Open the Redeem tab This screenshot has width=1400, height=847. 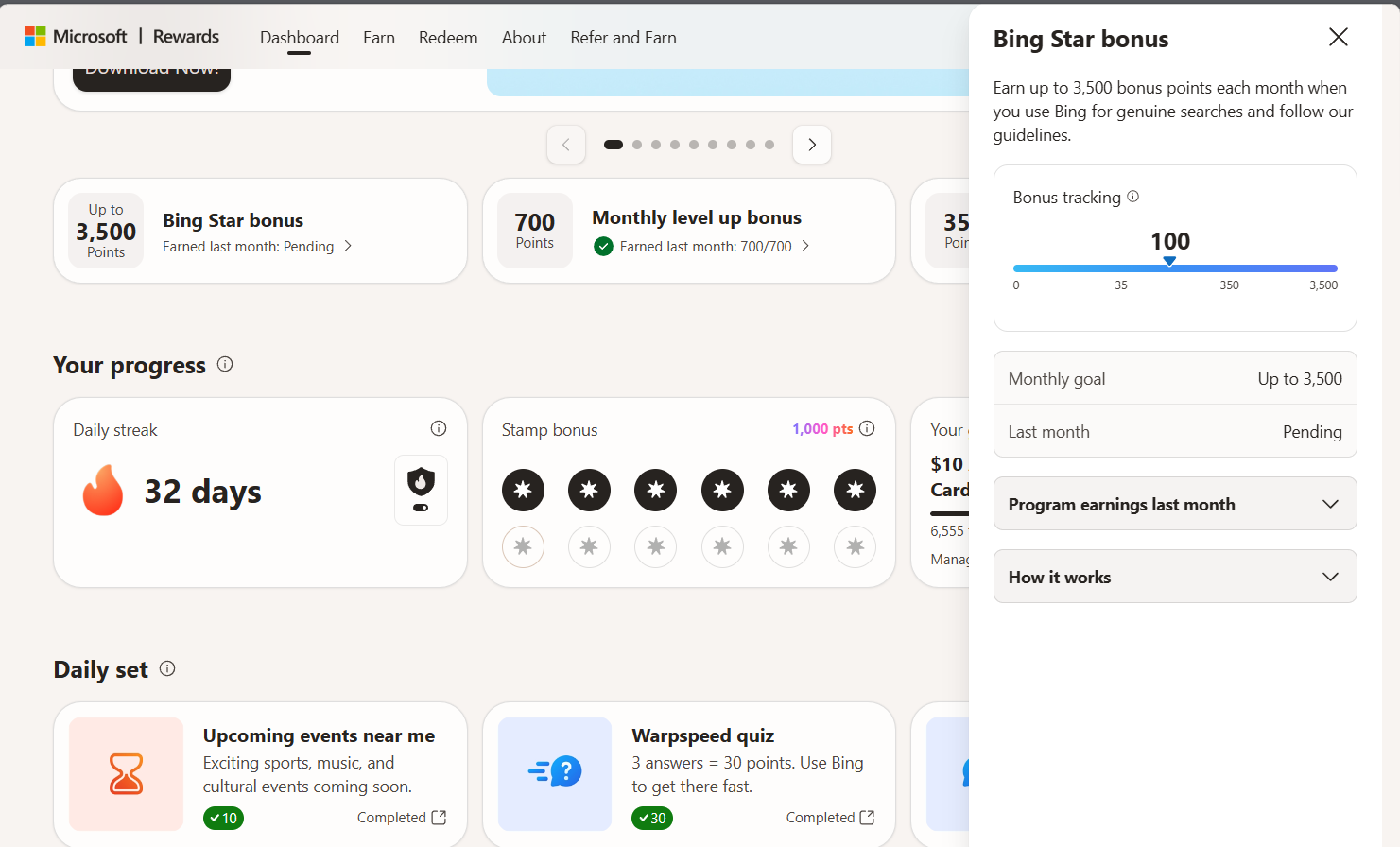click(448, 38)
